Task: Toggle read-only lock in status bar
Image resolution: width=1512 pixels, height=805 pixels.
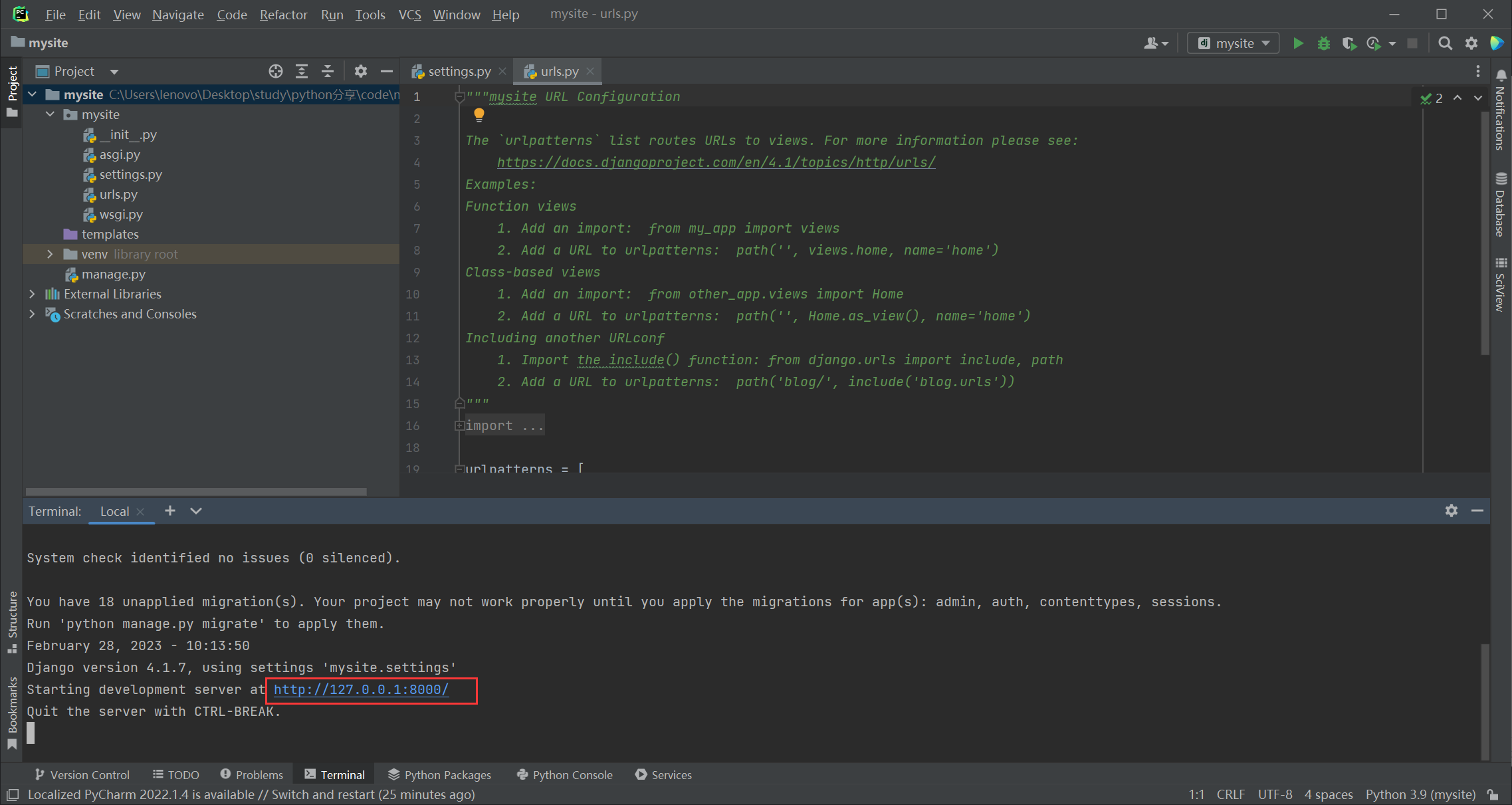Action: click(1493, 794)
